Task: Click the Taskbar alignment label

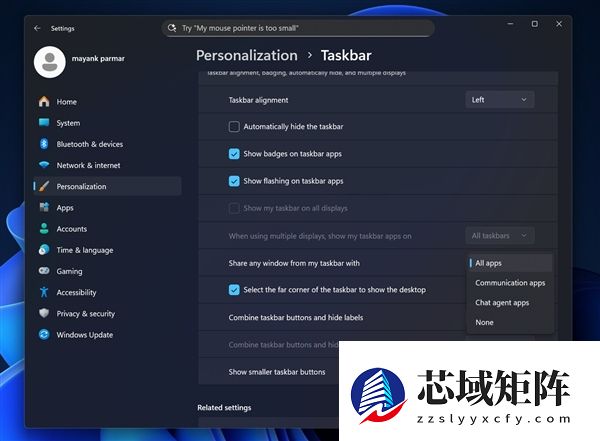Action: point(258,100)
